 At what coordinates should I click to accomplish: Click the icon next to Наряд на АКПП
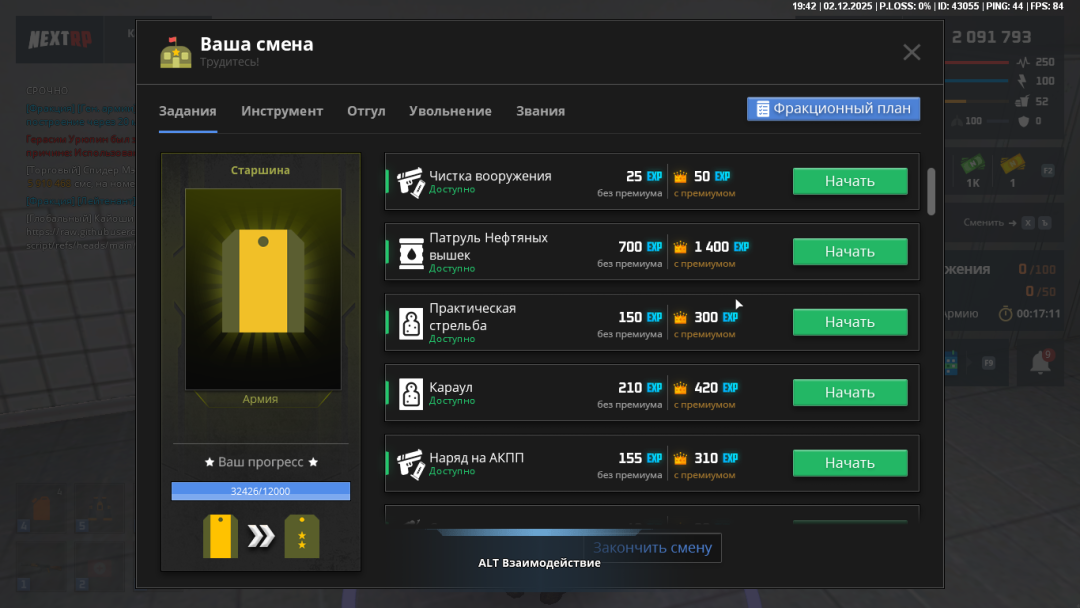pos(409,462)
